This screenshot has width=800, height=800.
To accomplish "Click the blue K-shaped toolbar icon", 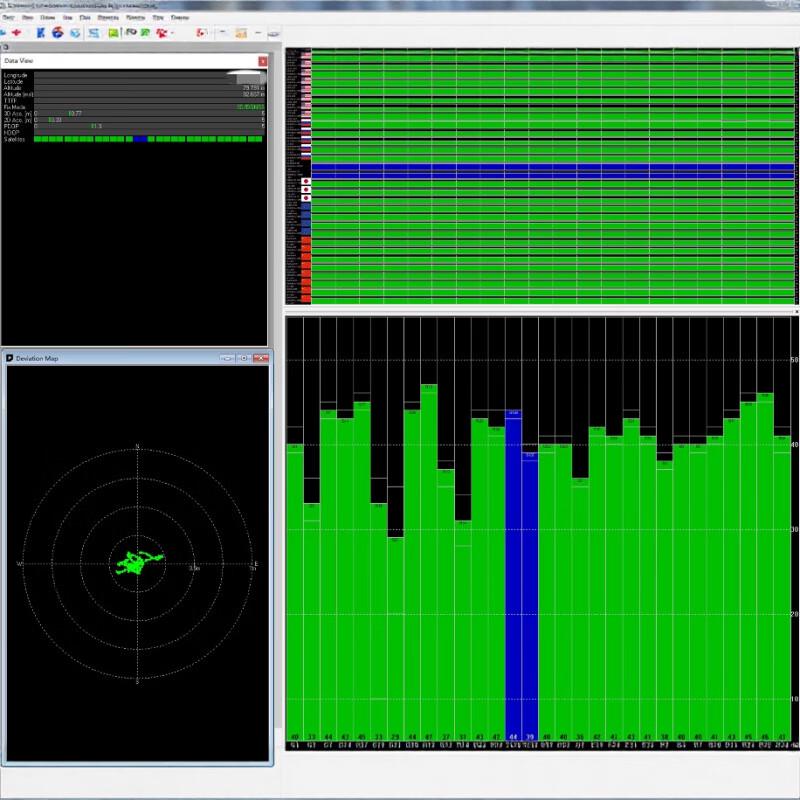I will tap(41, 33).
